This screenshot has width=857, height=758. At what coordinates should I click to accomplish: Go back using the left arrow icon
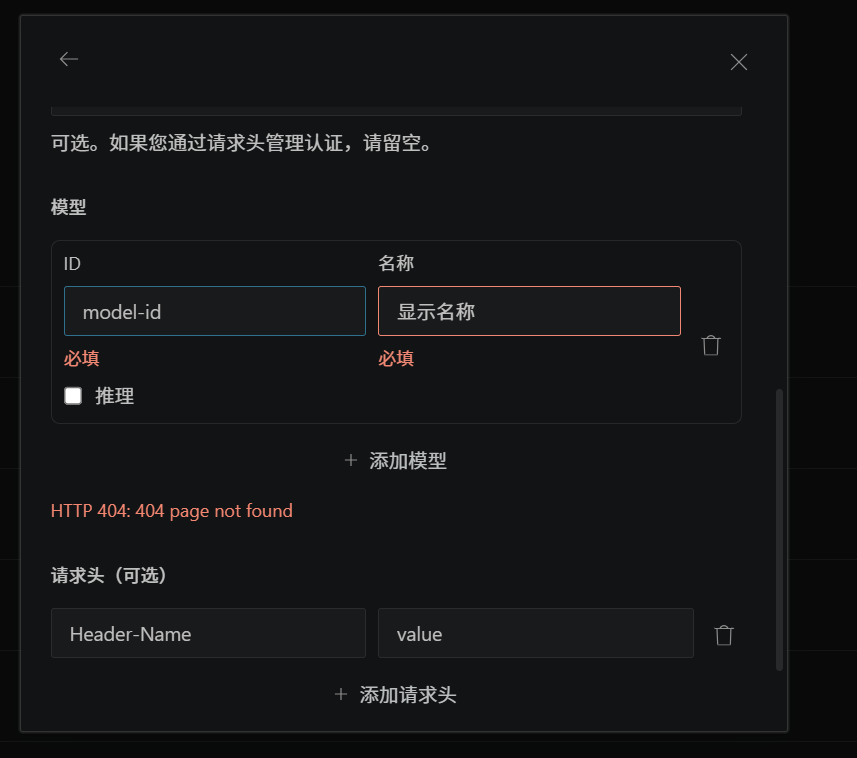(x=69, y=60)
